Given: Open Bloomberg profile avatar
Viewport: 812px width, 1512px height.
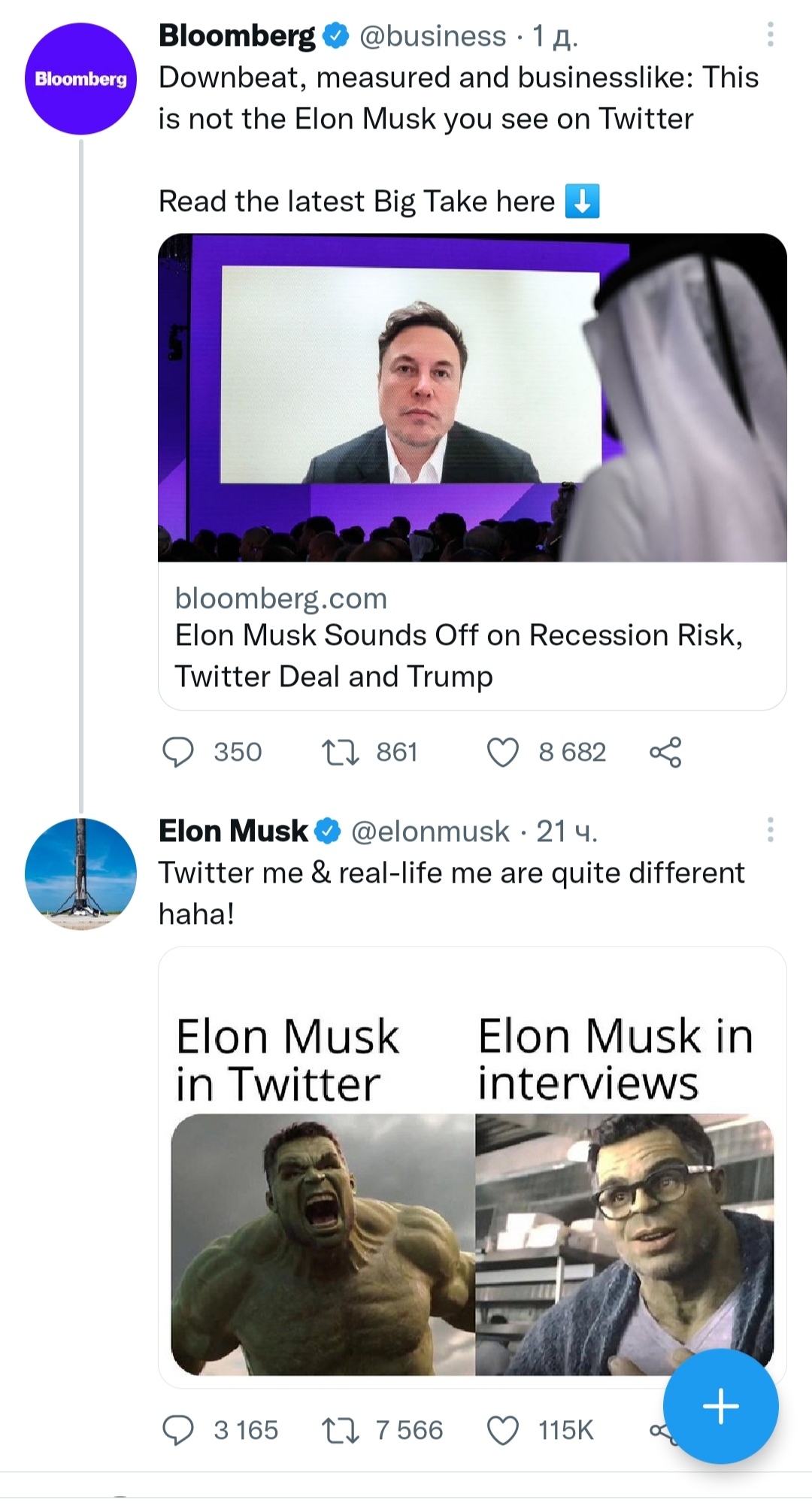Looking at the screenshot, I should click(80, 79).
